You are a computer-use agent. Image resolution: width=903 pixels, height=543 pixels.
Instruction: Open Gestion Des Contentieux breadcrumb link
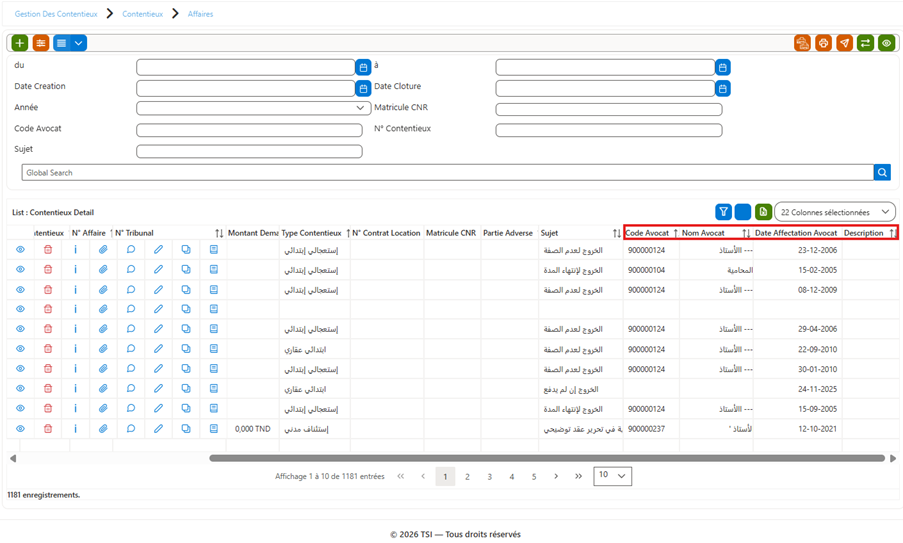(x=56, y=14)
